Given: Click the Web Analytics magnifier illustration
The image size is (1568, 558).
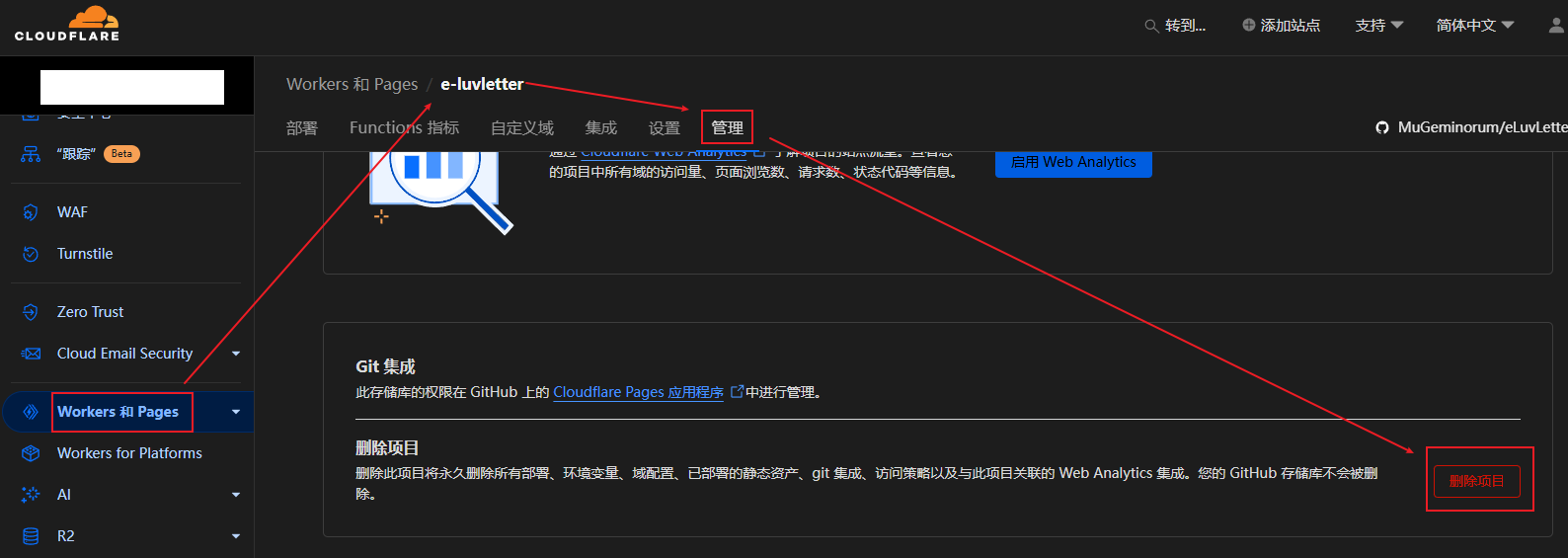Looking at the screenshot, I should coord(440,193).
